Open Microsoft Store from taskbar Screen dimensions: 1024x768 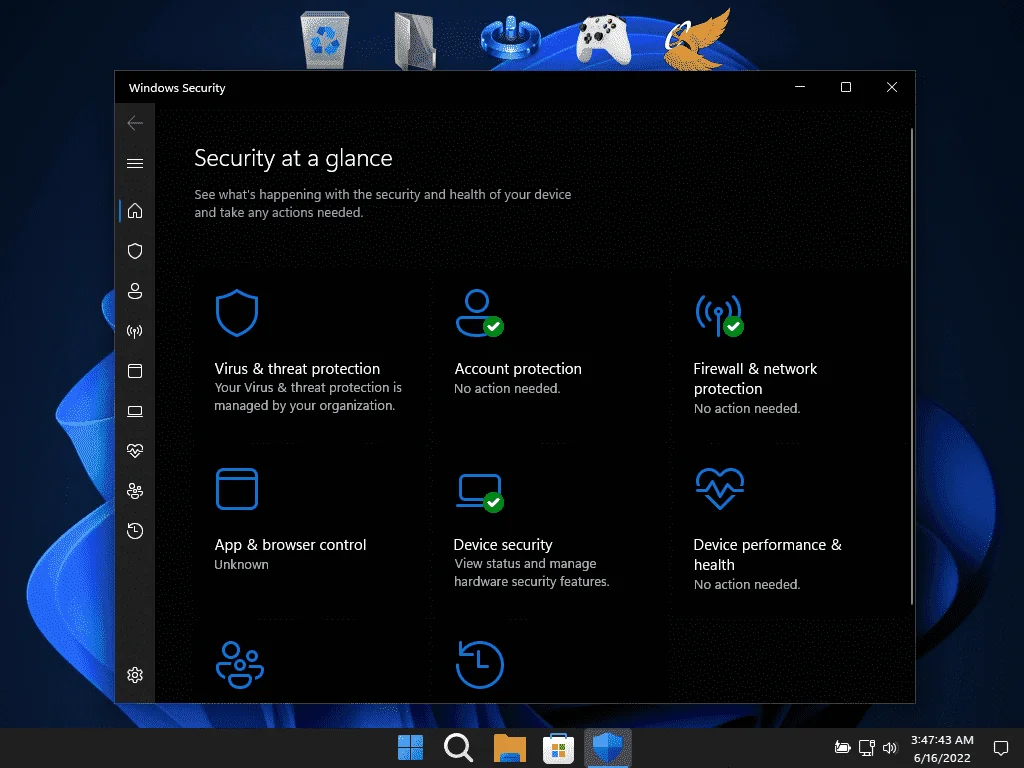(558, 747)
